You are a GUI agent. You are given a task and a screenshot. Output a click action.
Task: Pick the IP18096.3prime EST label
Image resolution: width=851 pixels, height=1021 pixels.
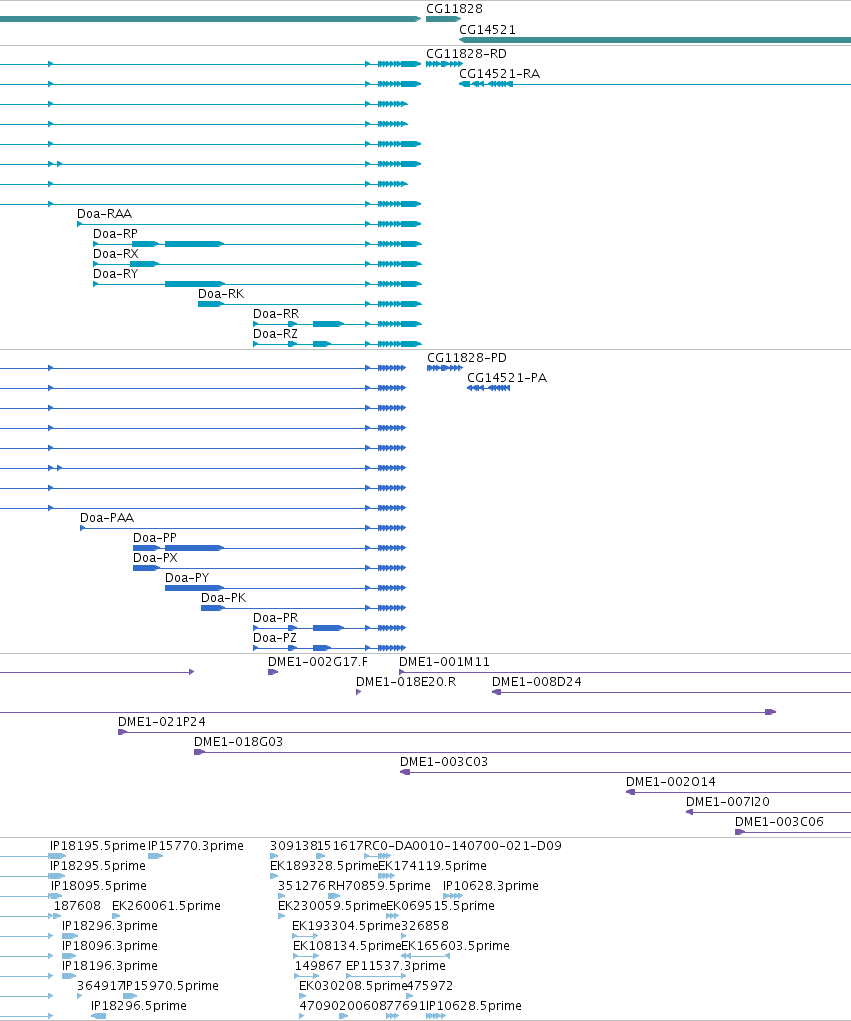(x=109, y=945)
